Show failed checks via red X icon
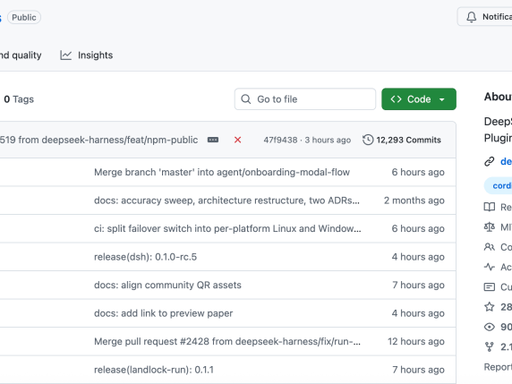 (237, 140)
